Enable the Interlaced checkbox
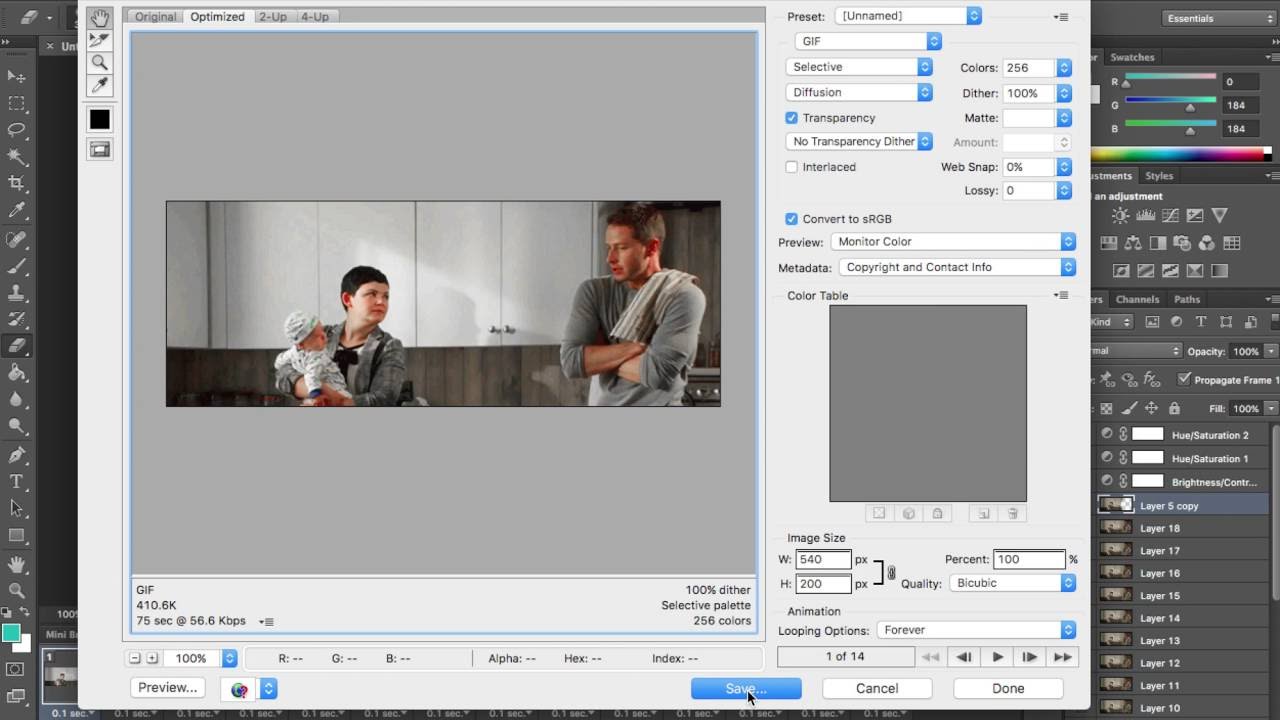This screenshot has height=720, width=1280. click(x=791, y=167)
